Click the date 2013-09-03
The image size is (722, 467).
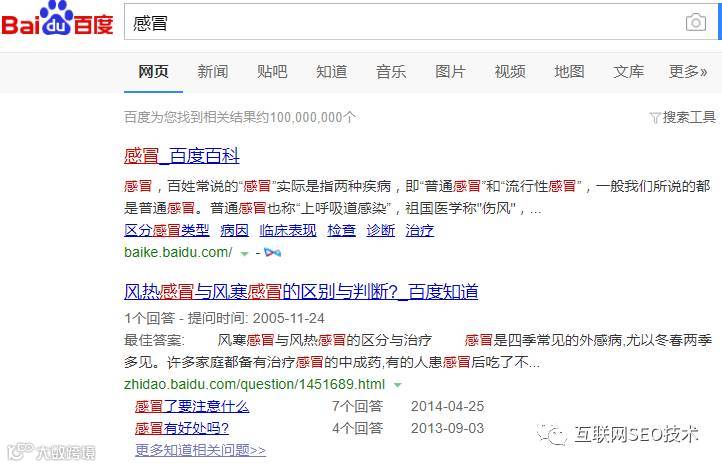[448, 428]
